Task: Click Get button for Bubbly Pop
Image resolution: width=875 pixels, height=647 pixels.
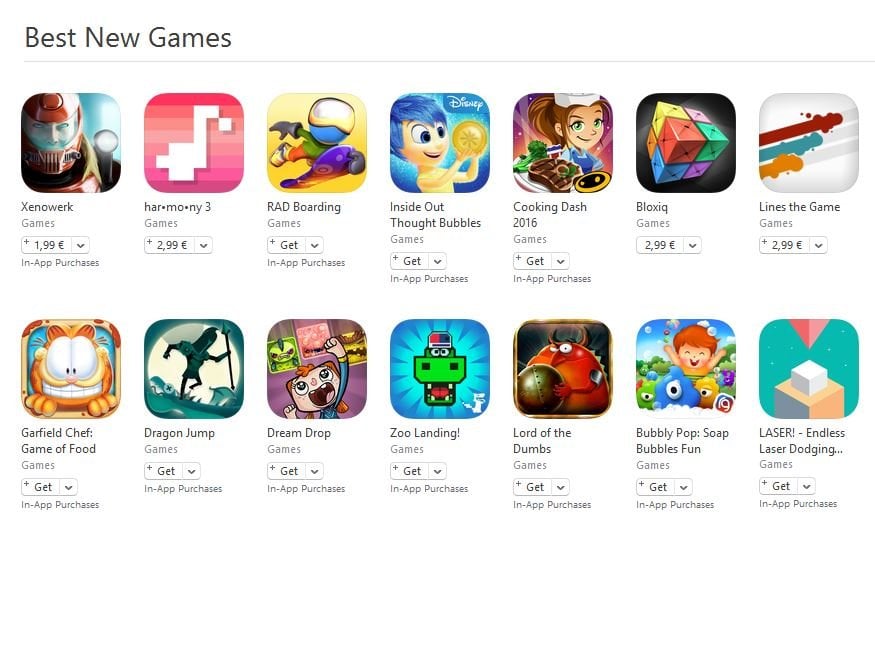Action: [656, 487]
